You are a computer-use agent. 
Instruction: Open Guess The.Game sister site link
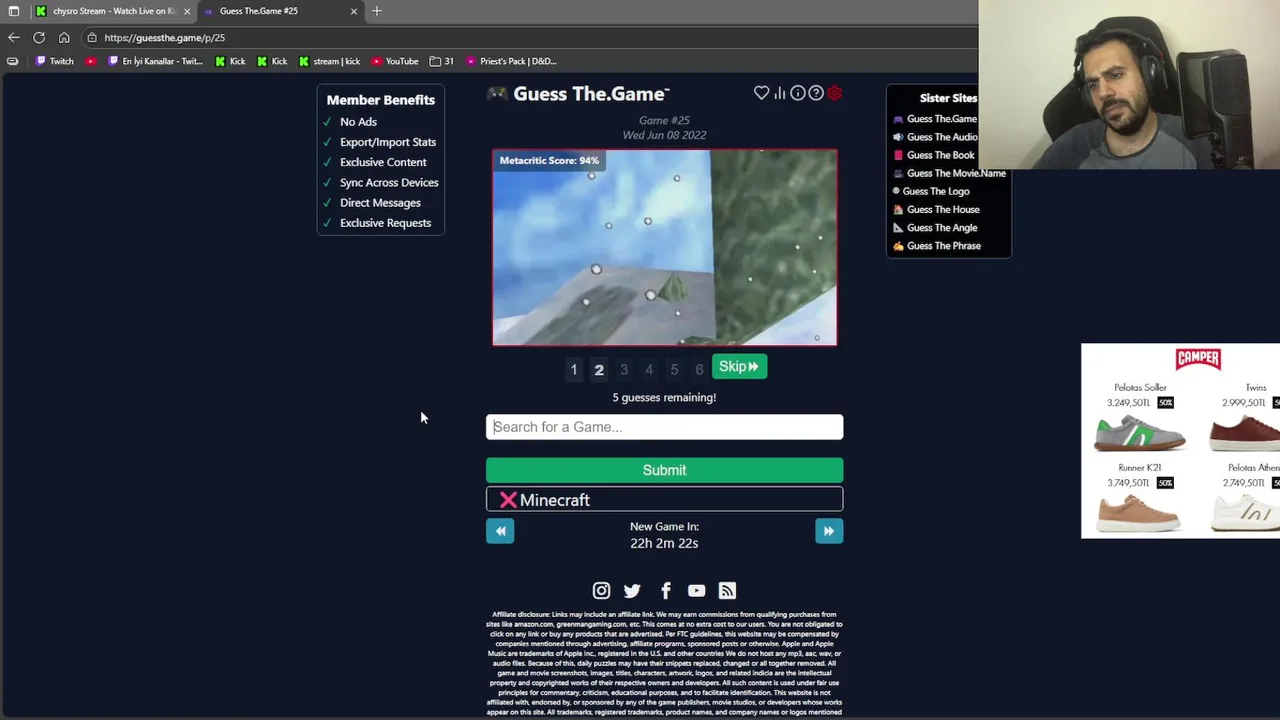click(942, 119)
